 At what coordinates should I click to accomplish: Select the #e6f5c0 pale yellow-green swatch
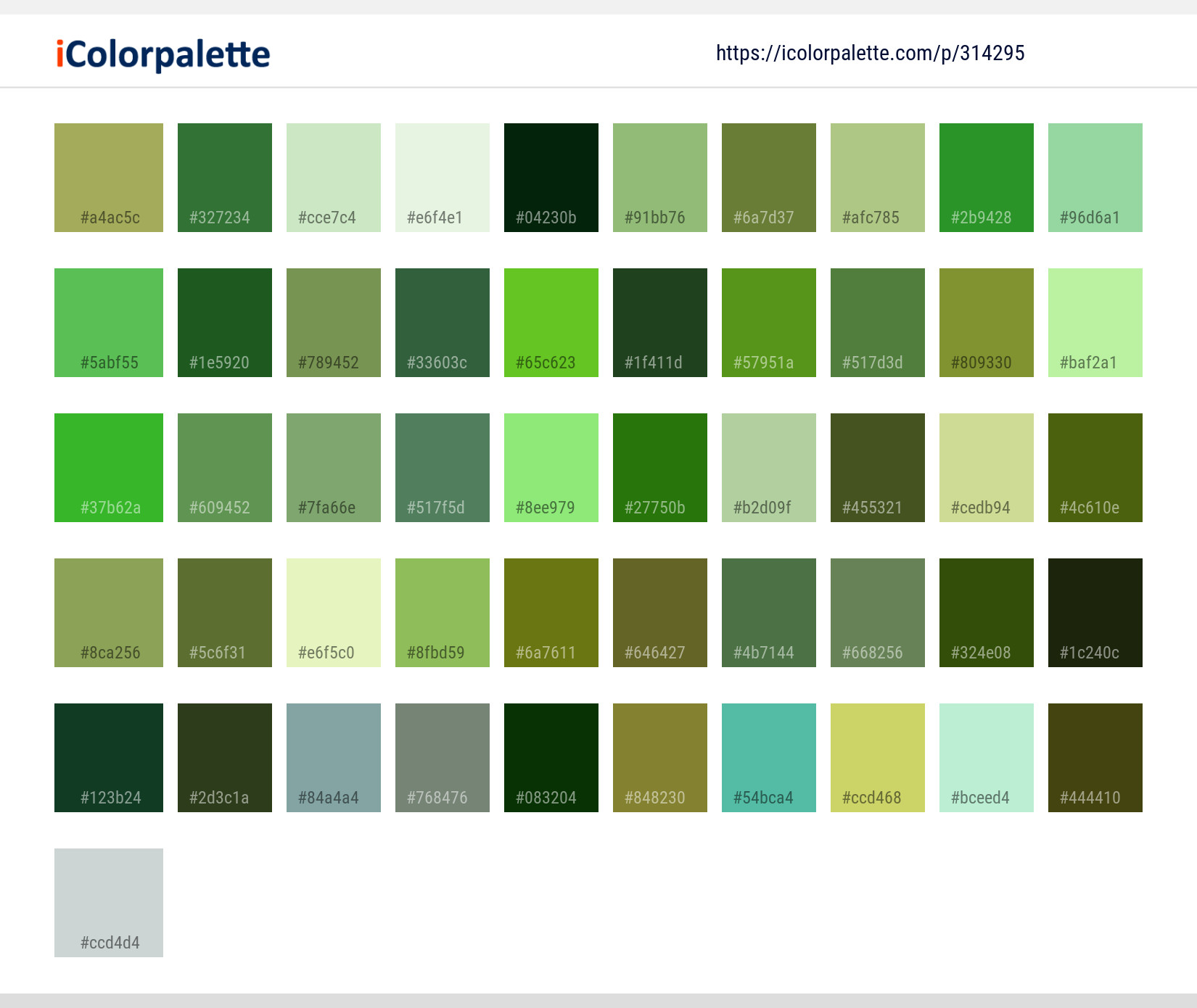(x=334, y=613)
